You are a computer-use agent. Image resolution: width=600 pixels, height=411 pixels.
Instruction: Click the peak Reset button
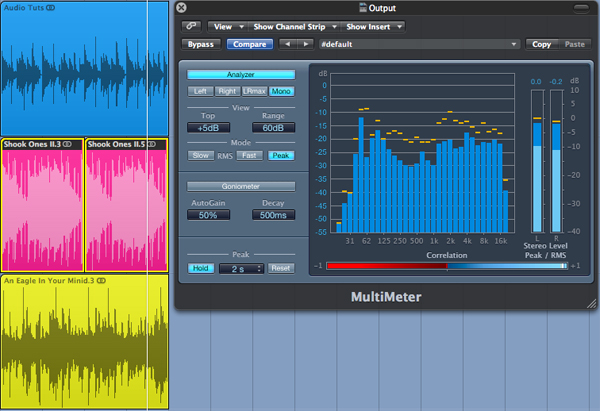(281, 268)
